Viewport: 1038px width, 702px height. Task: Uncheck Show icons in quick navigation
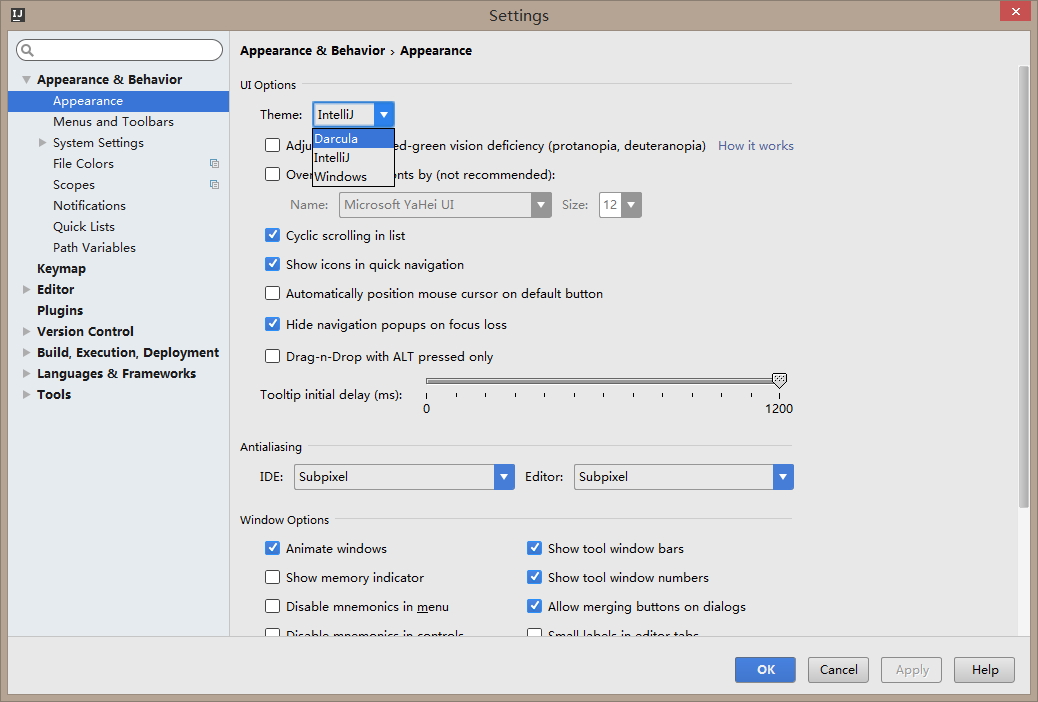tap(272, 264)
